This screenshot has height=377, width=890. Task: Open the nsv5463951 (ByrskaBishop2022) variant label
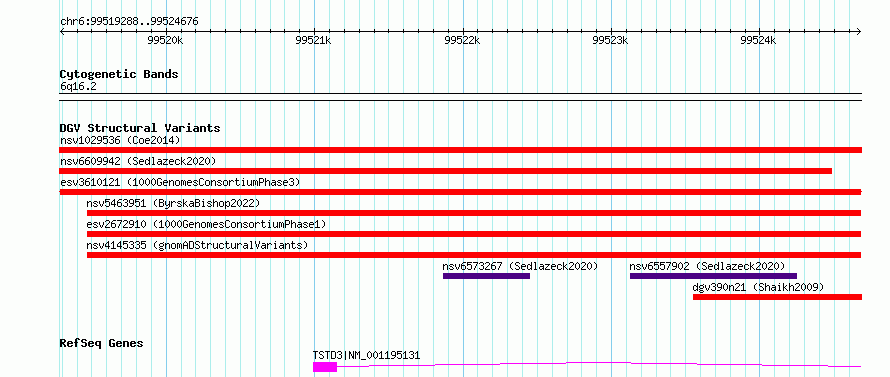(173, 203)
